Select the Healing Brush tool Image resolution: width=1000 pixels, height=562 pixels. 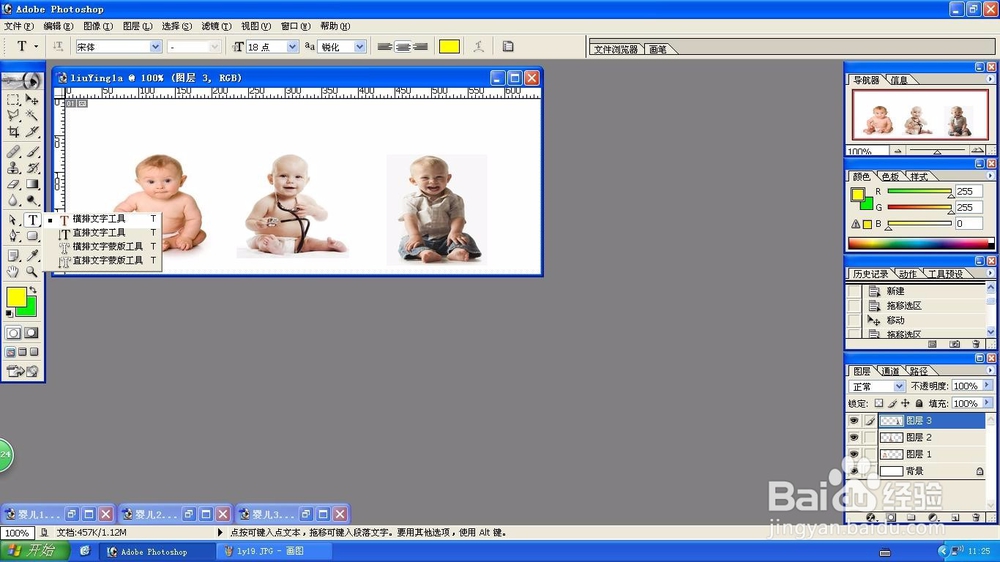click(x=13, y=152)
